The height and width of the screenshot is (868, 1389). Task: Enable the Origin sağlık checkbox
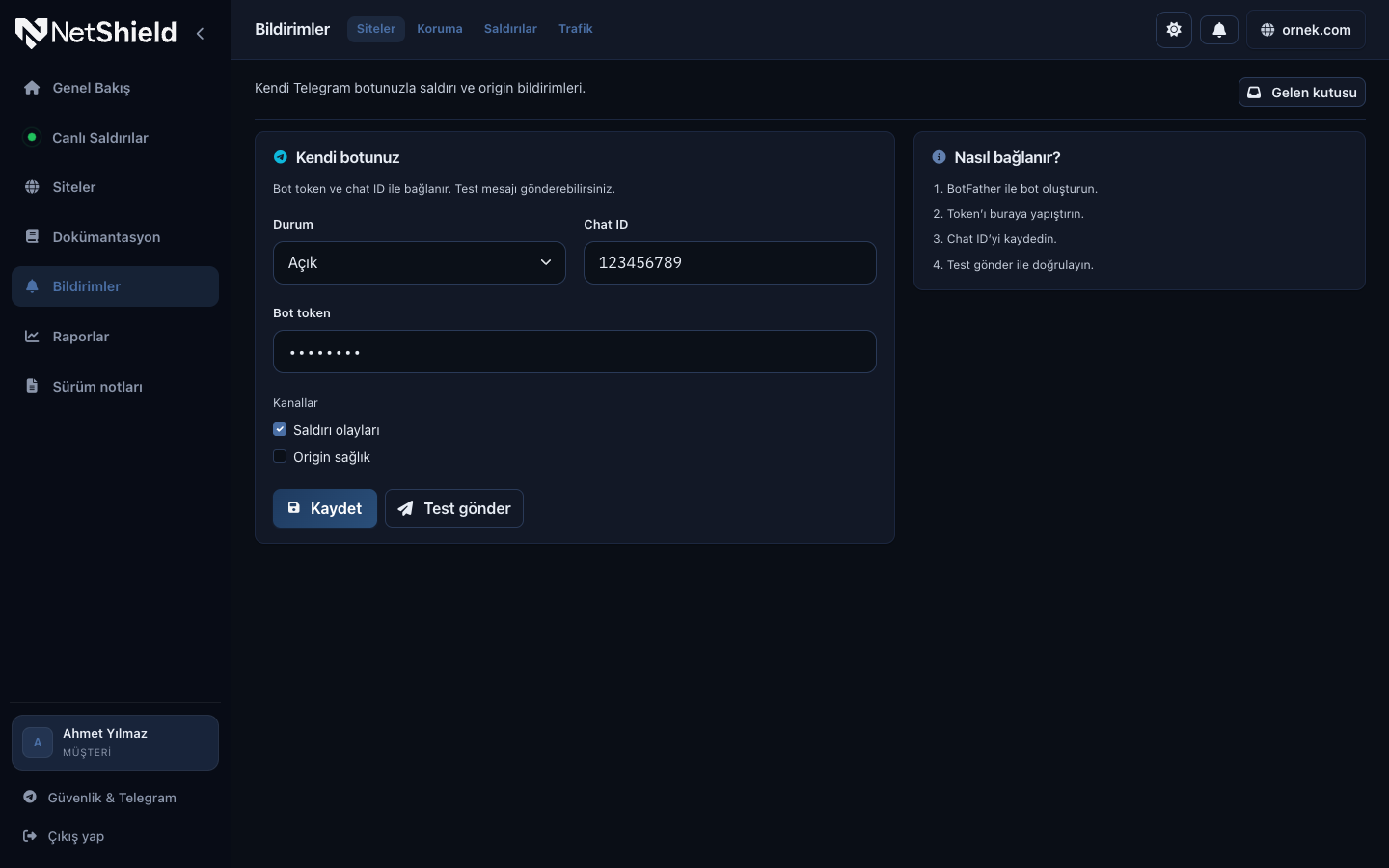coord(280,456)
